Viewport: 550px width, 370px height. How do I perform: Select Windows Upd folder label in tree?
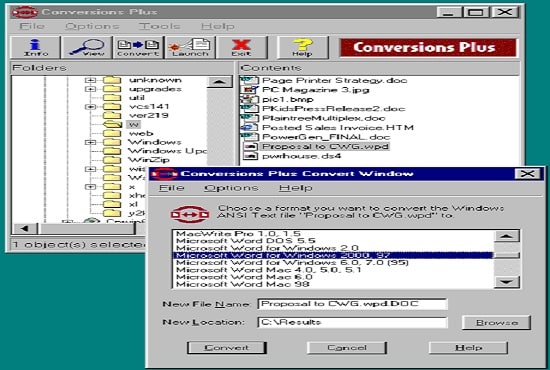tap(168, 151)
